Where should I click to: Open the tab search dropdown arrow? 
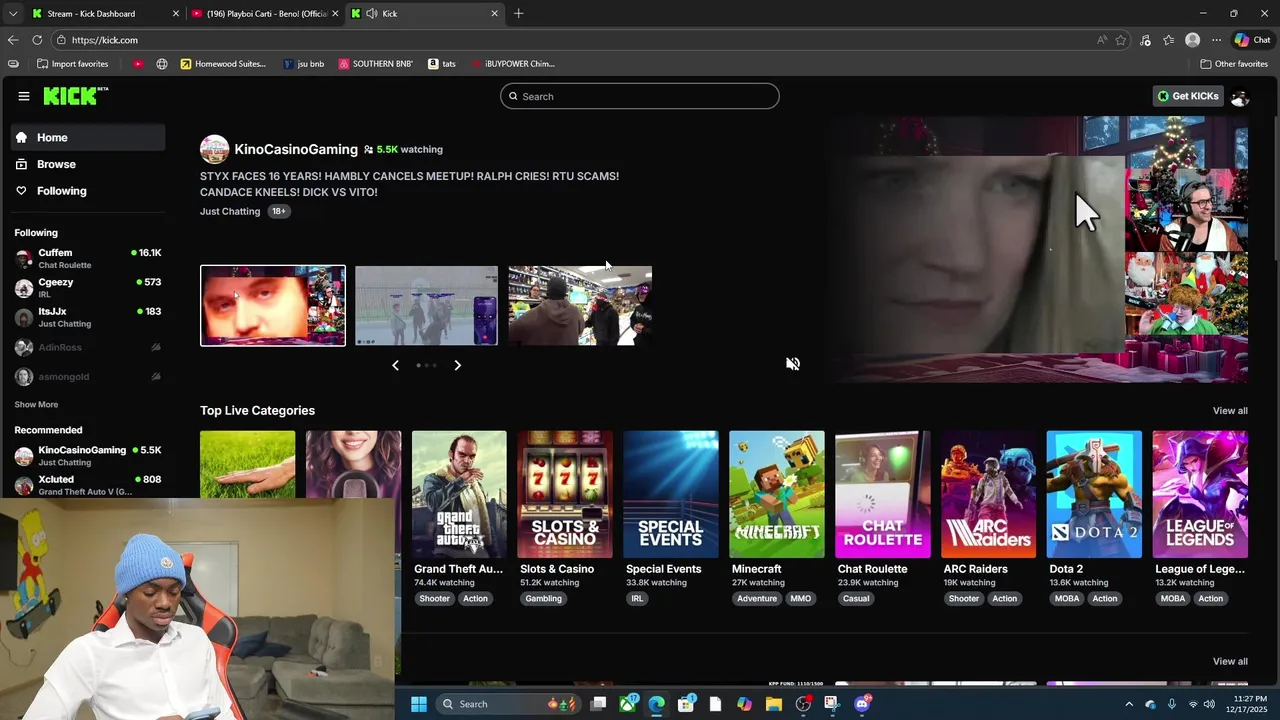(x=12, y=14)
